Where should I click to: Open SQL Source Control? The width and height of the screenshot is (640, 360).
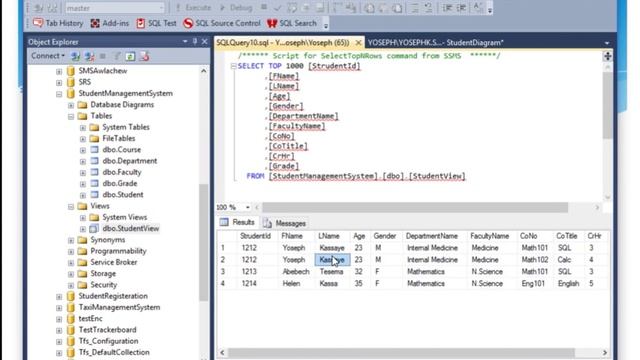pyautogui.click(x=222, y=23)
